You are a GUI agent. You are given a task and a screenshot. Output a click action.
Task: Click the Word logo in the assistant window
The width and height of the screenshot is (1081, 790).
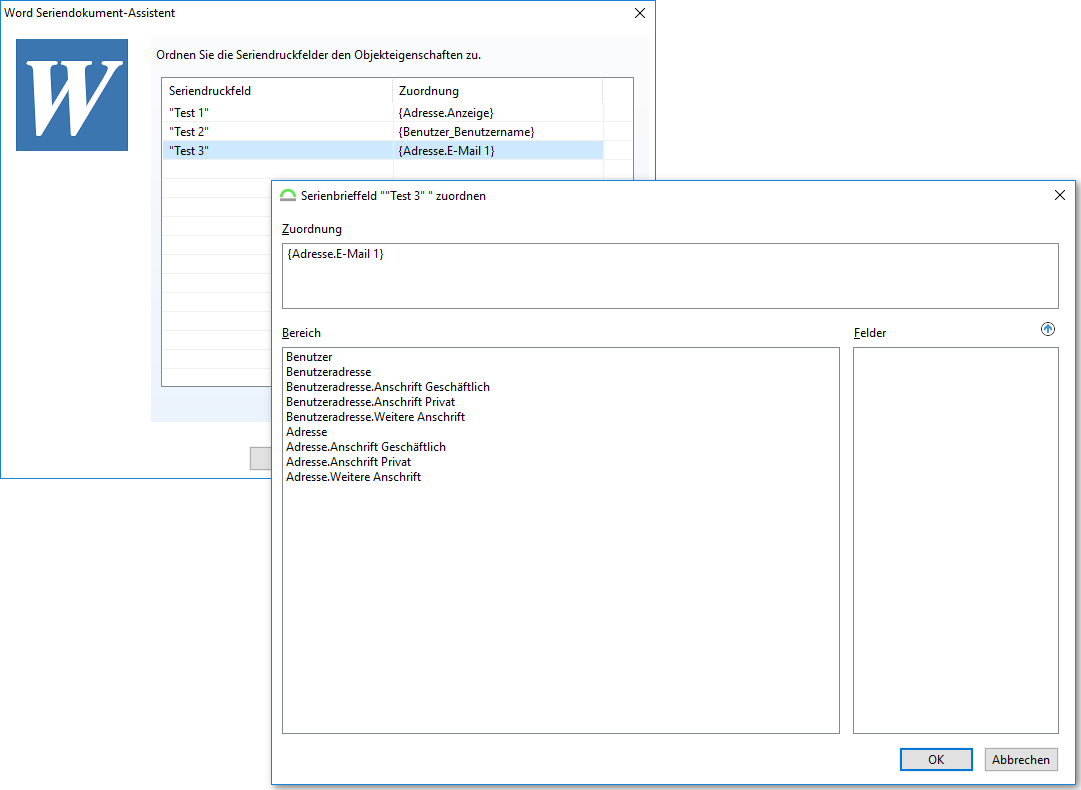[x=72, y=95]
